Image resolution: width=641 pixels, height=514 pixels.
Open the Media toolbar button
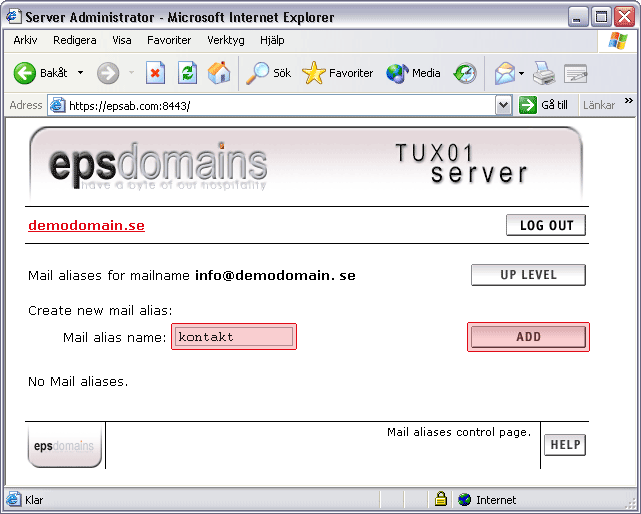413,73
